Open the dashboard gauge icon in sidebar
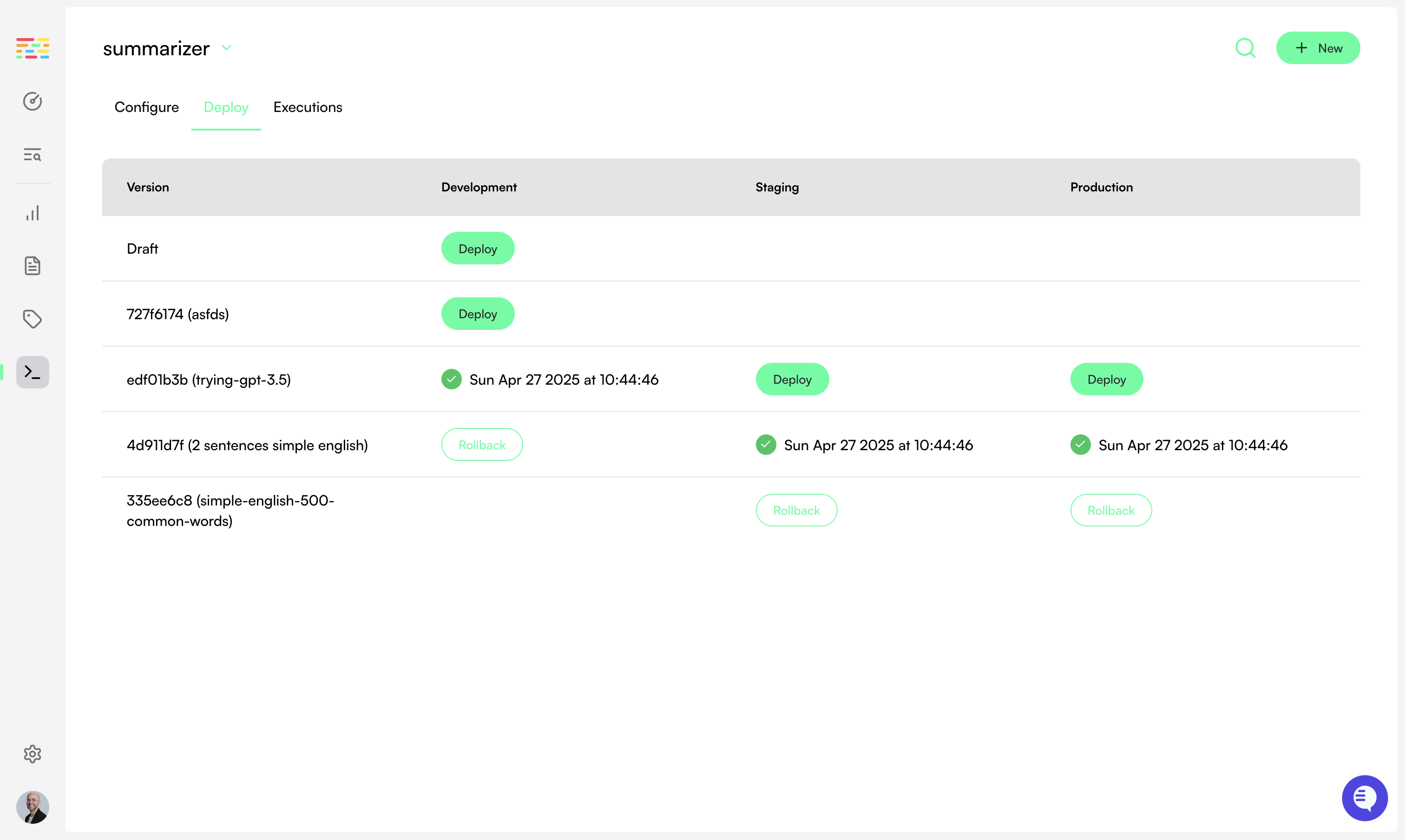 (32, 101)
